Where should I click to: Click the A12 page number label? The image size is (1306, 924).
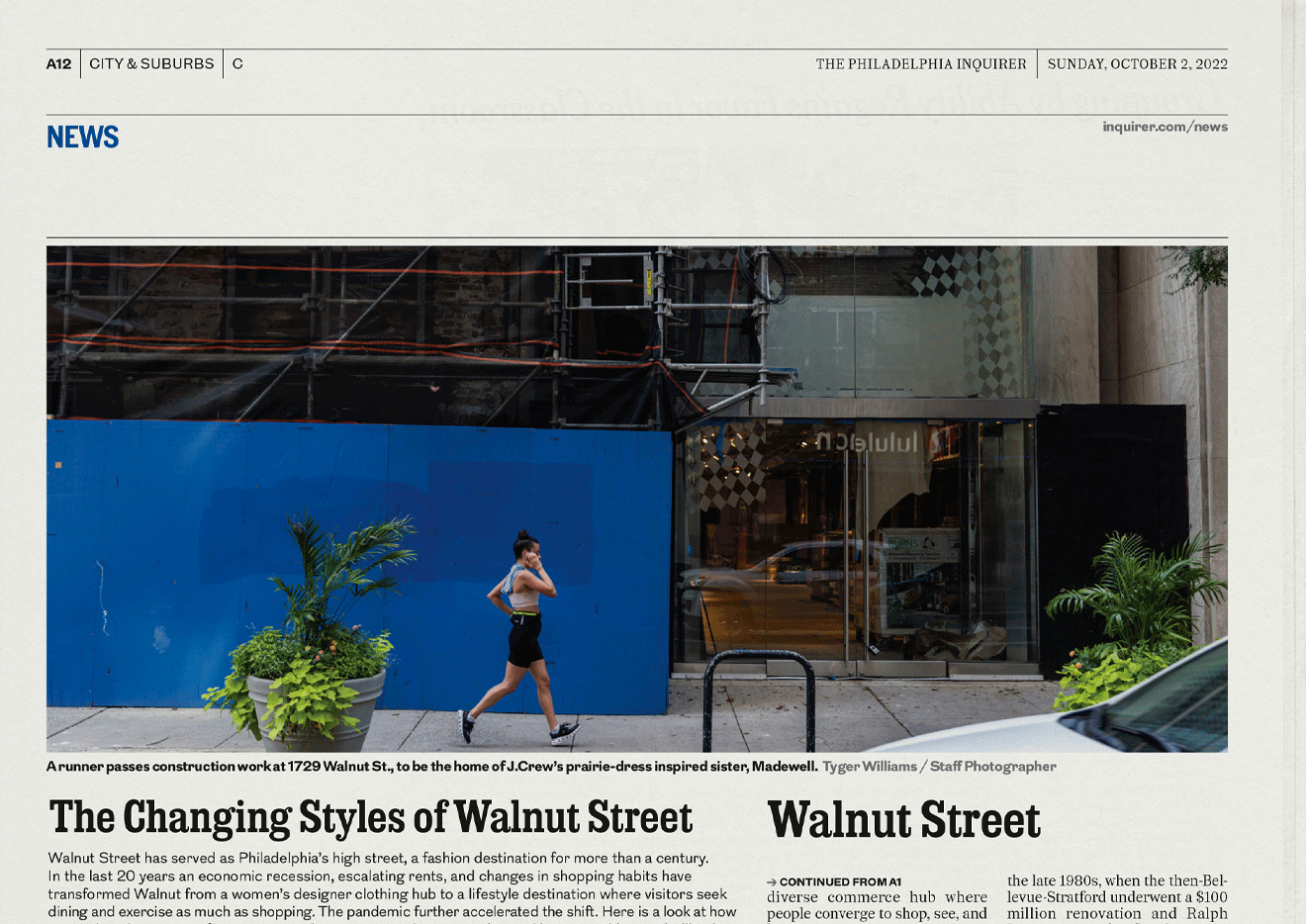59,63
